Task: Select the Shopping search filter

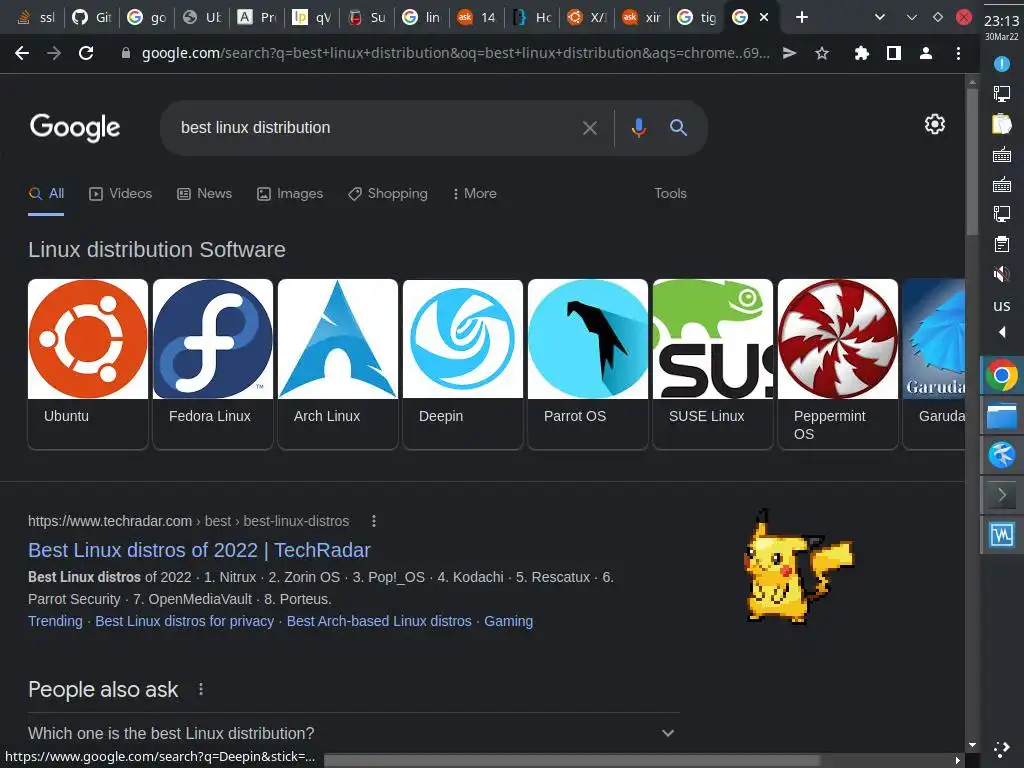Action: point(388,193)
